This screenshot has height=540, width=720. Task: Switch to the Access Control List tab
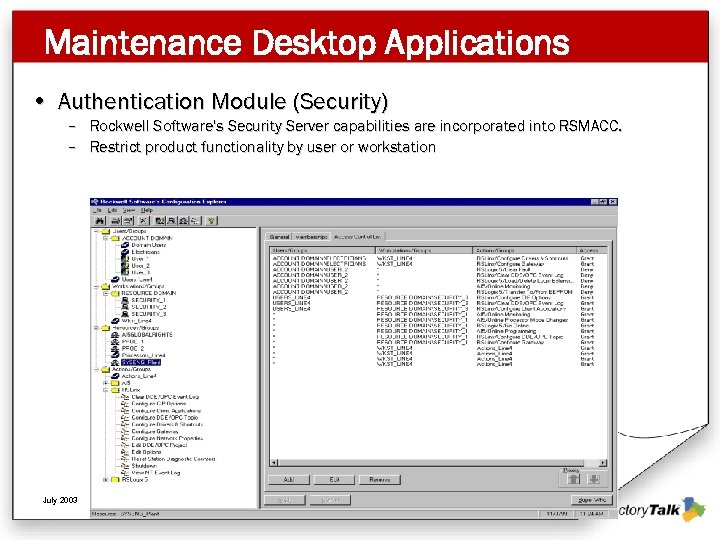point(357,236)
